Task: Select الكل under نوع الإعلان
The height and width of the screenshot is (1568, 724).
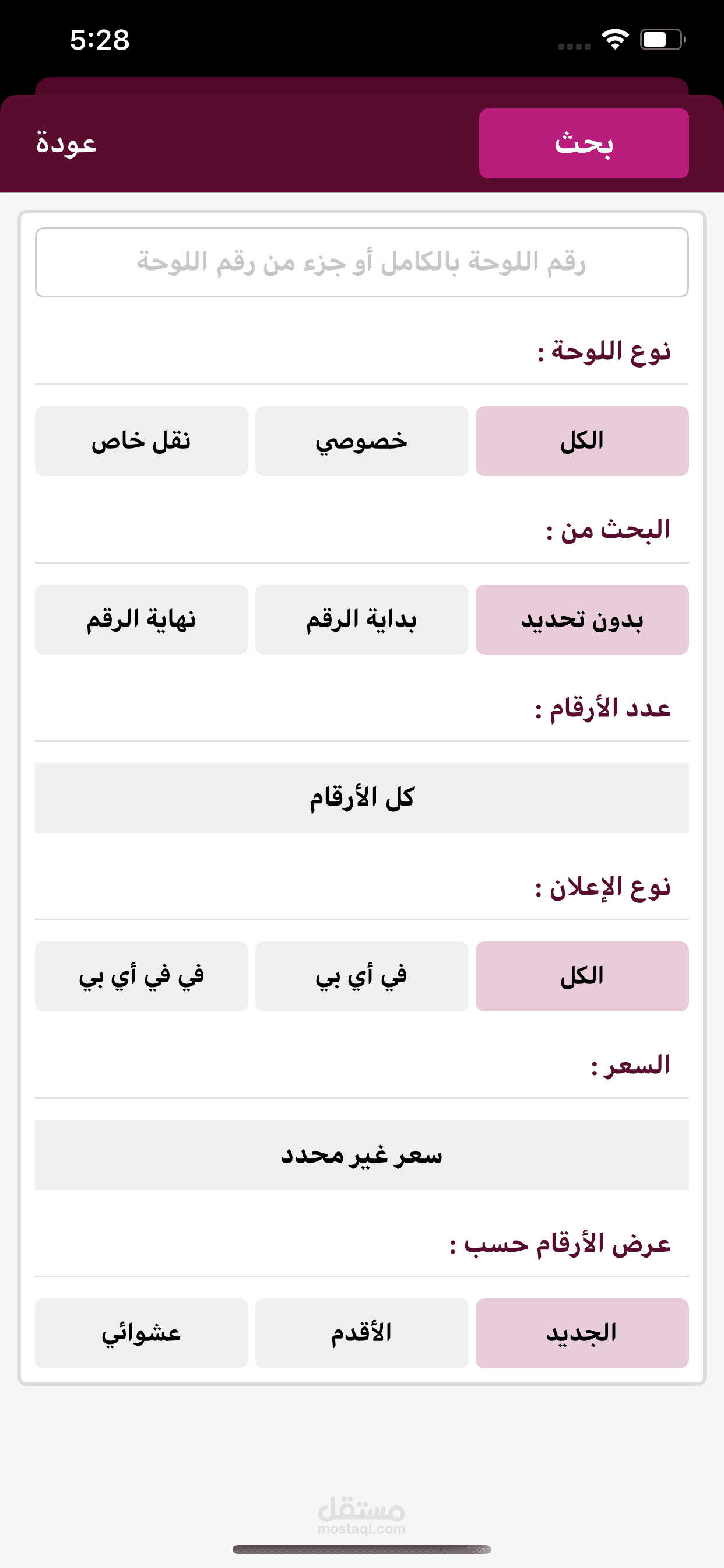Action: click(582, 977)
